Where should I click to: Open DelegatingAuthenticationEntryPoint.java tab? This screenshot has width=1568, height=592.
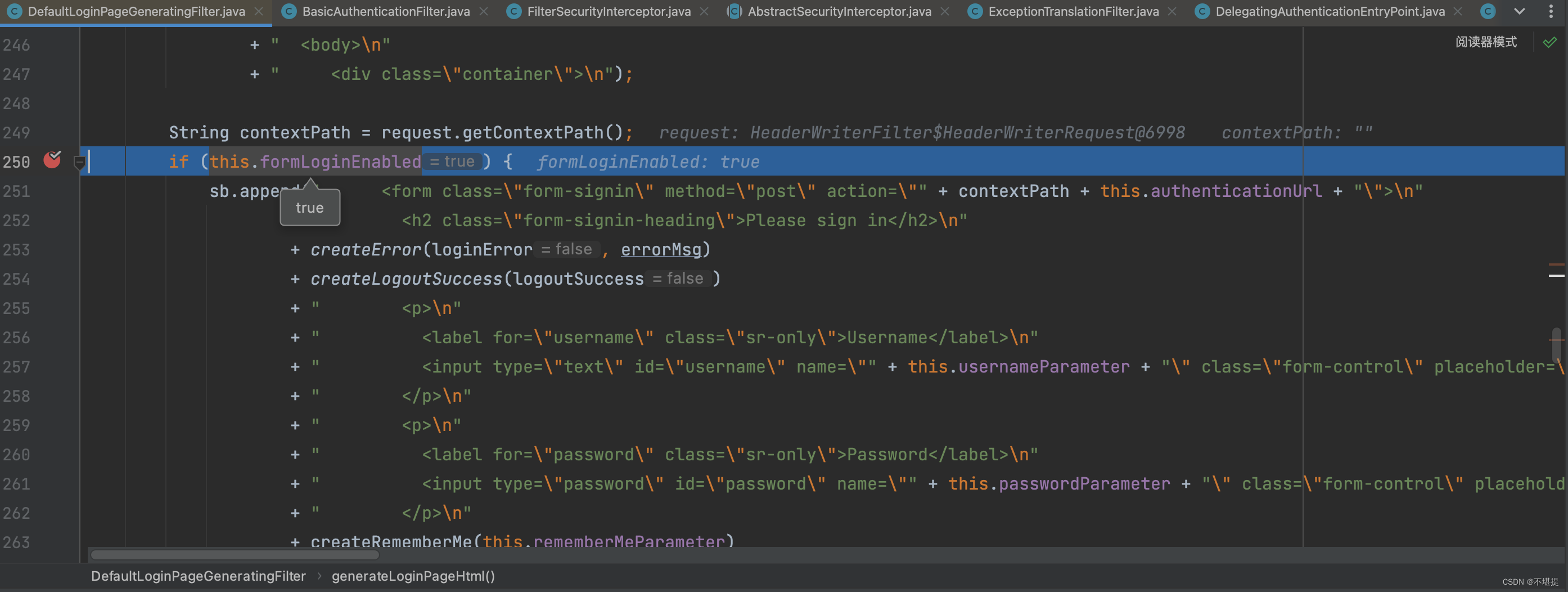(1330, 12)
